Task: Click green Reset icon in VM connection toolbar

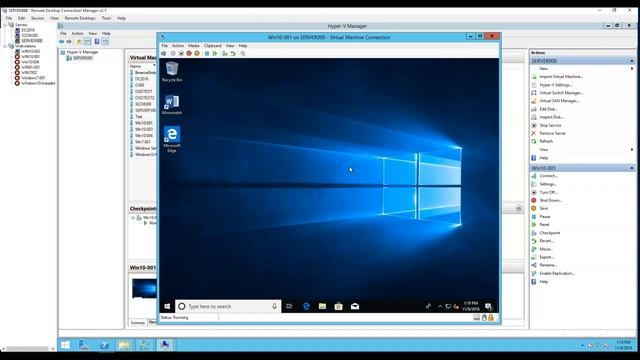Action: click(x=215, y=53)
